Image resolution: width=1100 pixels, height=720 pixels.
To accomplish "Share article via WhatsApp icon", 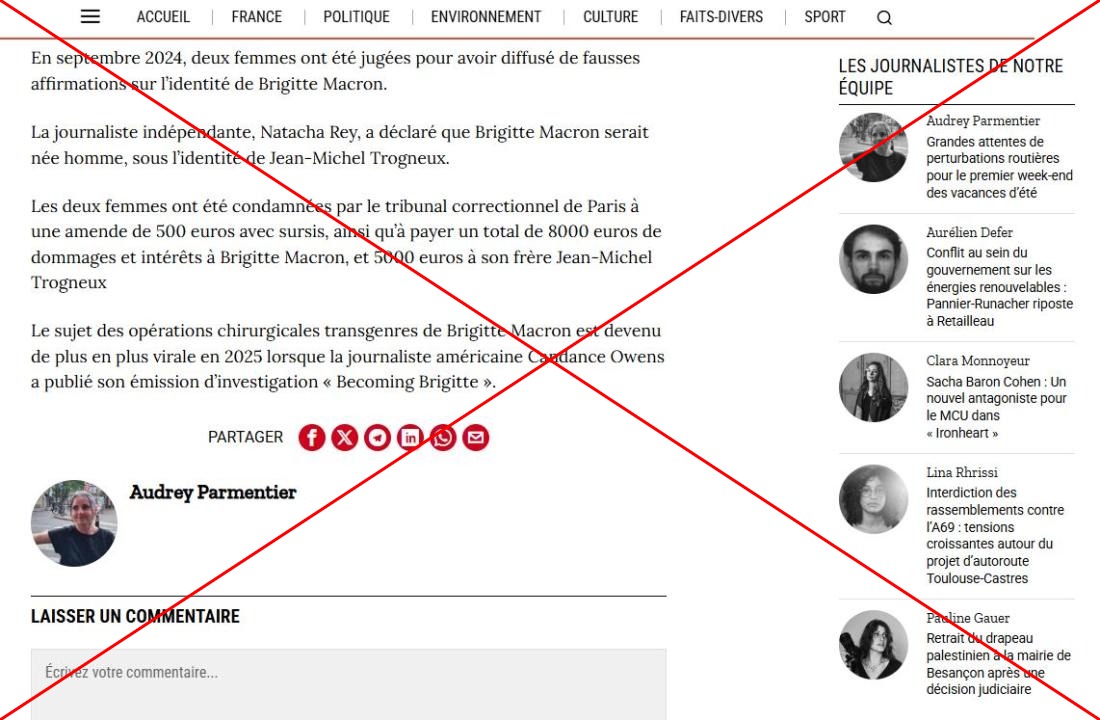I will (443, 437).
